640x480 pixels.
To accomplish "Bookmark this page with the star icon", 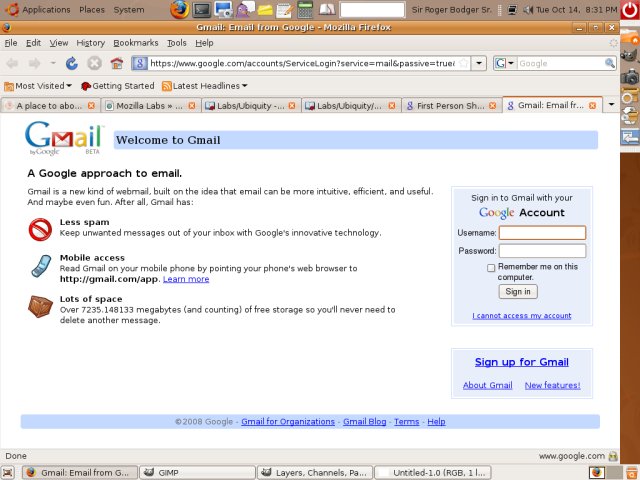I will (464, 63).
